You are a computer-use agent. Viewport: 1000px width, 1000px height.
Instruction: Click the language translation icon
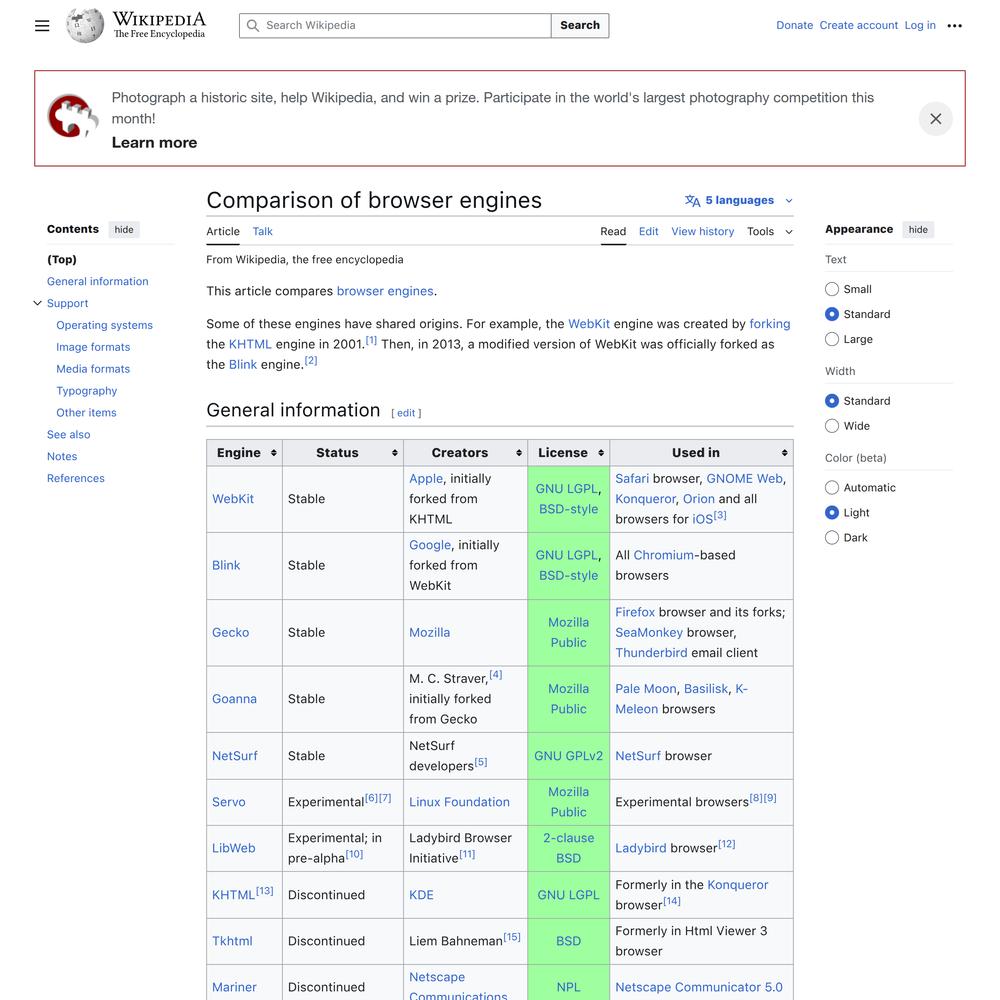point(692,201)
